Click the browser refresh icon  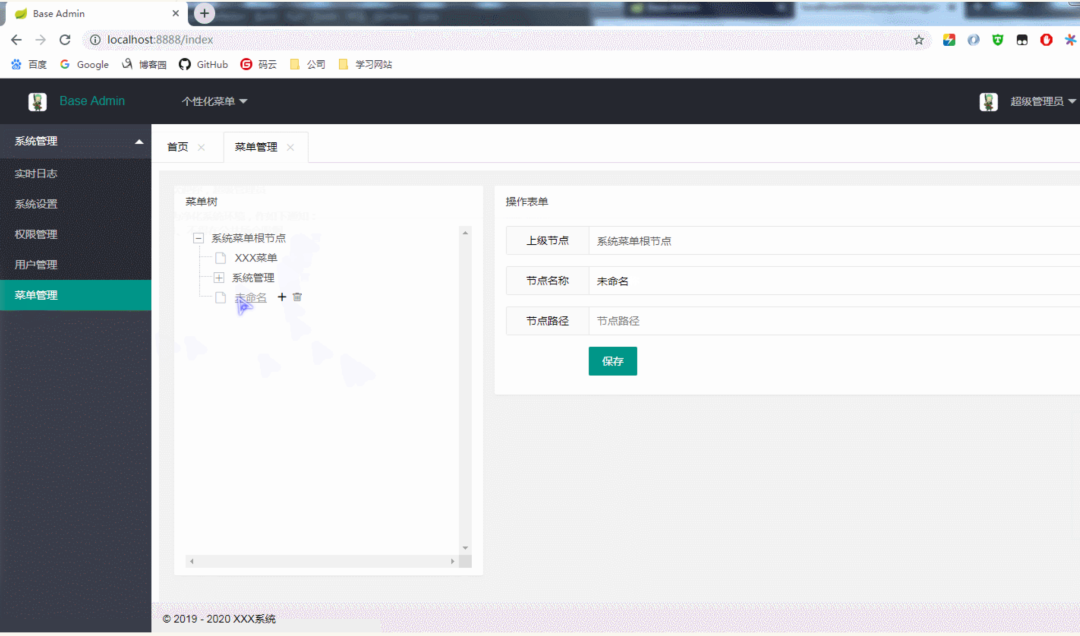pos(64,38)
